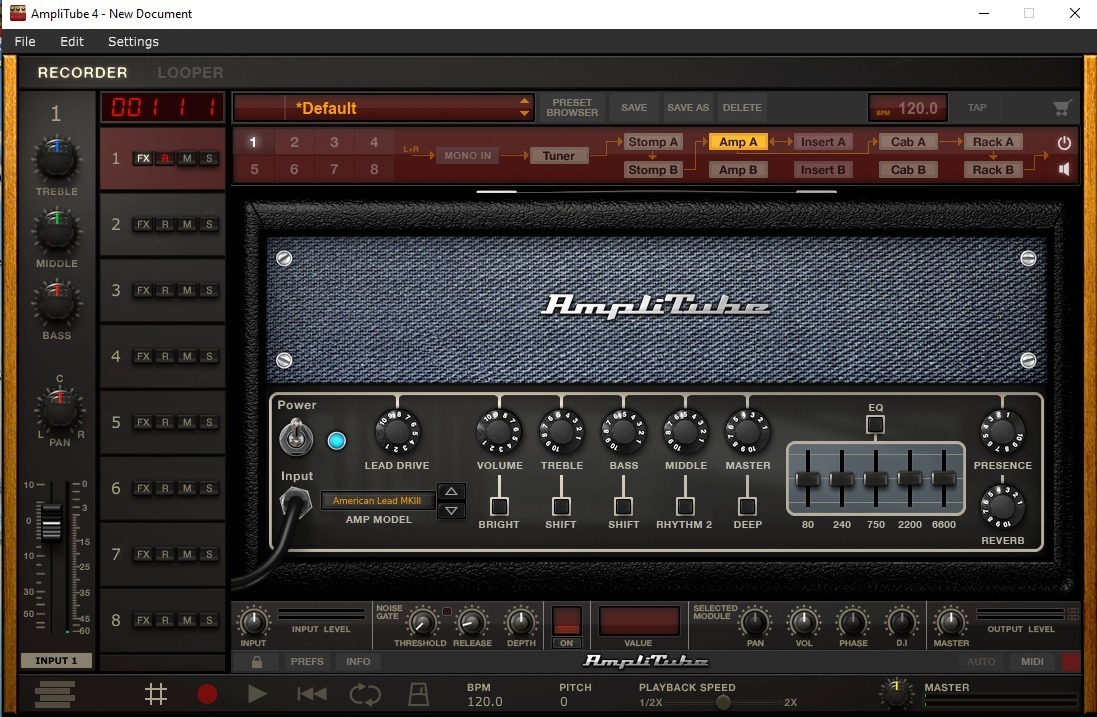Arm record R on track 1

tap(165, 158)
